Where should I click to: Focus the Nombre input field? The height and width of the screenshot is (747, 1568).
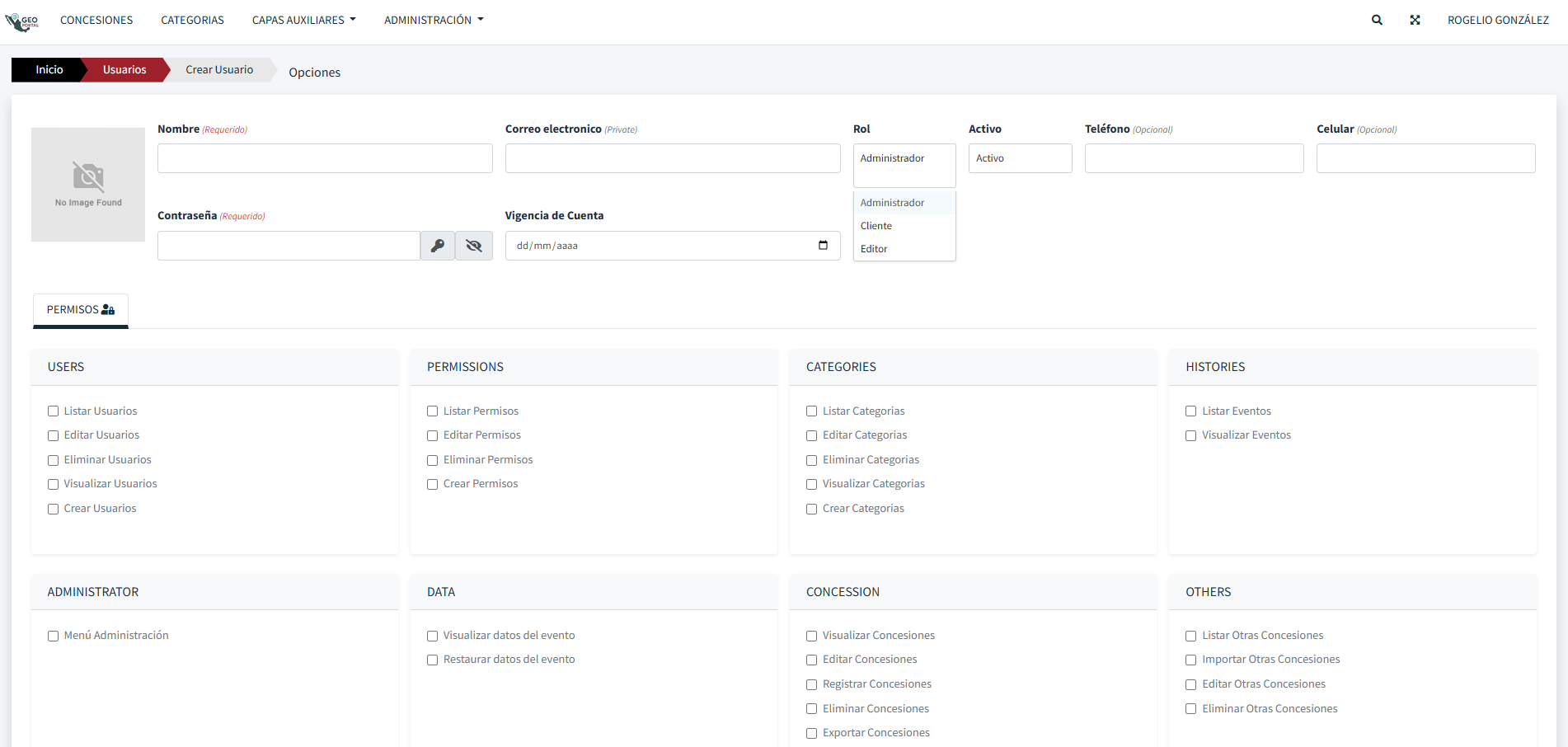point(325,158)
